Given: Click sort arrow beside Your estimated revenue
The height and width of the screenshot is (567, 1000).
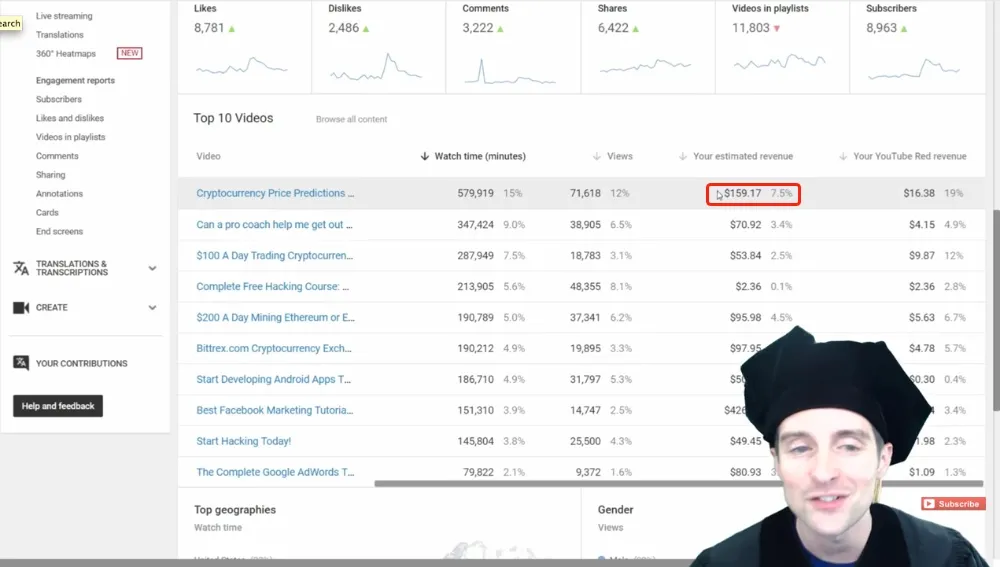Looking at the screenshot, I should (x=682, y=156).
